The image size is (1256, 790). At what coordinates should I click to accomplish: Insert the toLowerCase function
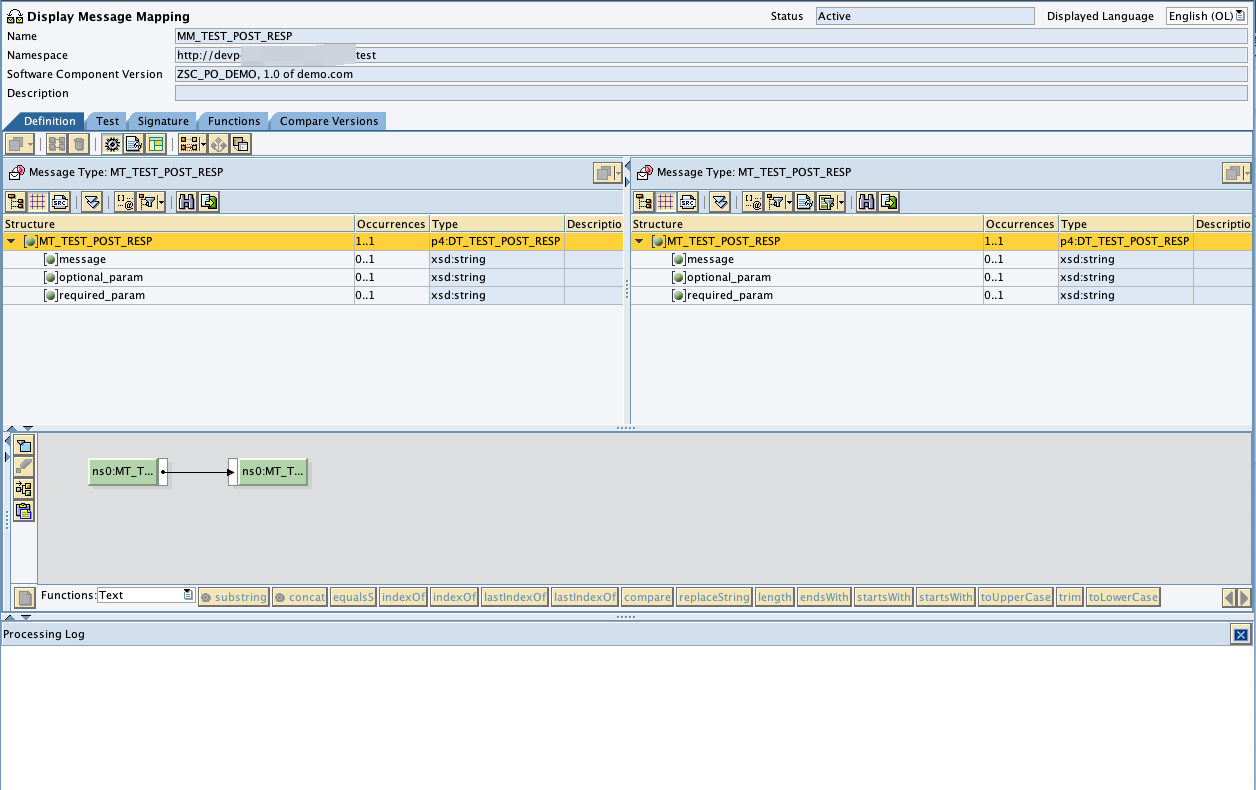[1124, 597]
